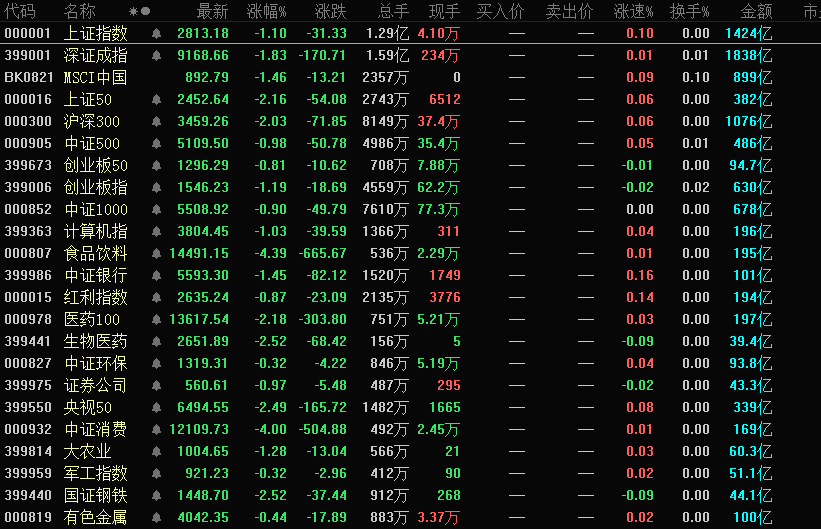The image size is (821, 529).
Task: Click the bell icon in 中证消费 row
Action: (x=156, y=429)
